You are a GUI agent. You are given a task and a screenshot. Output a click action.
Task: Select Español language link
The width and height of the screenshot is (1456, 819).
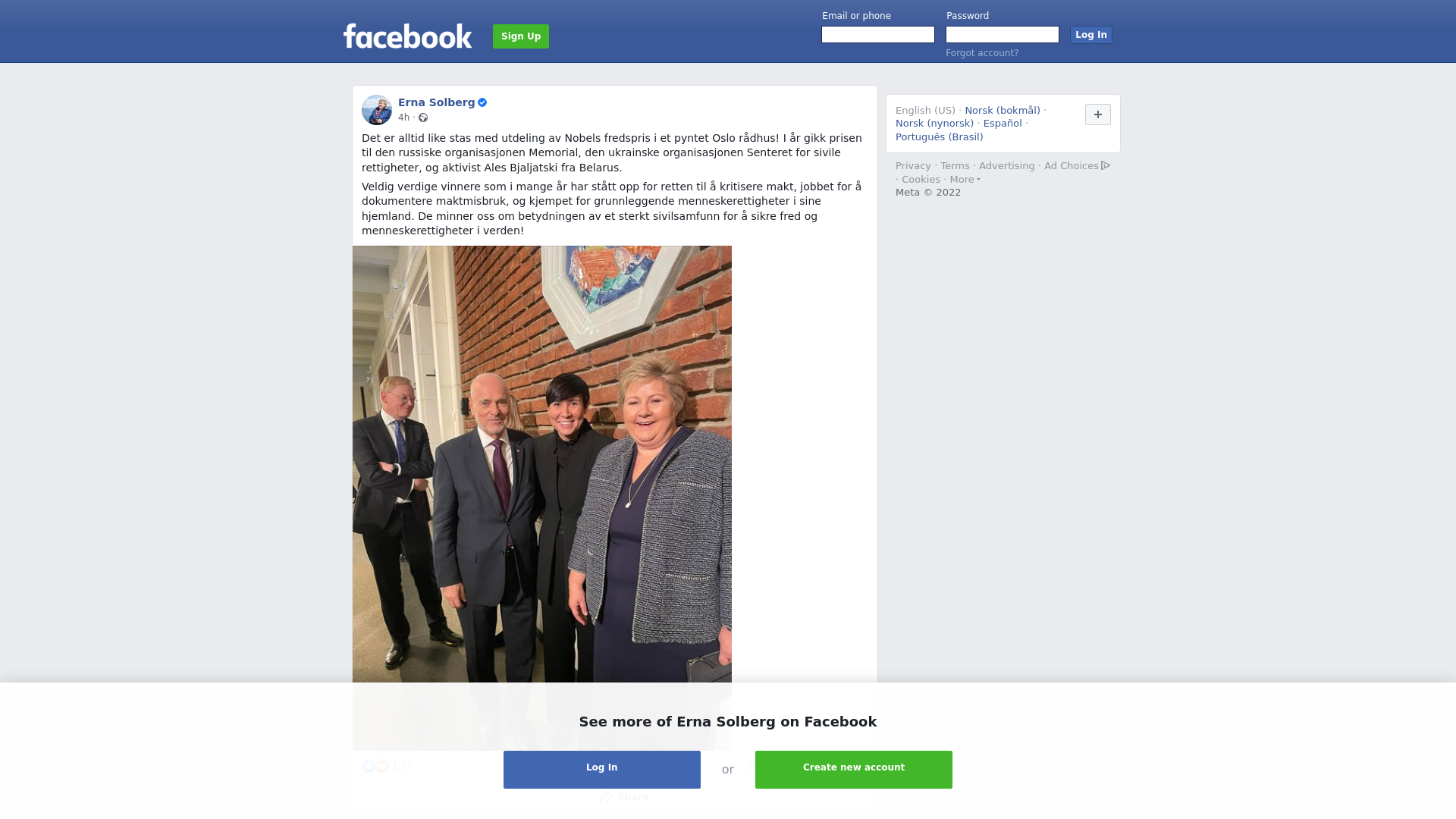coord(1003,124)
